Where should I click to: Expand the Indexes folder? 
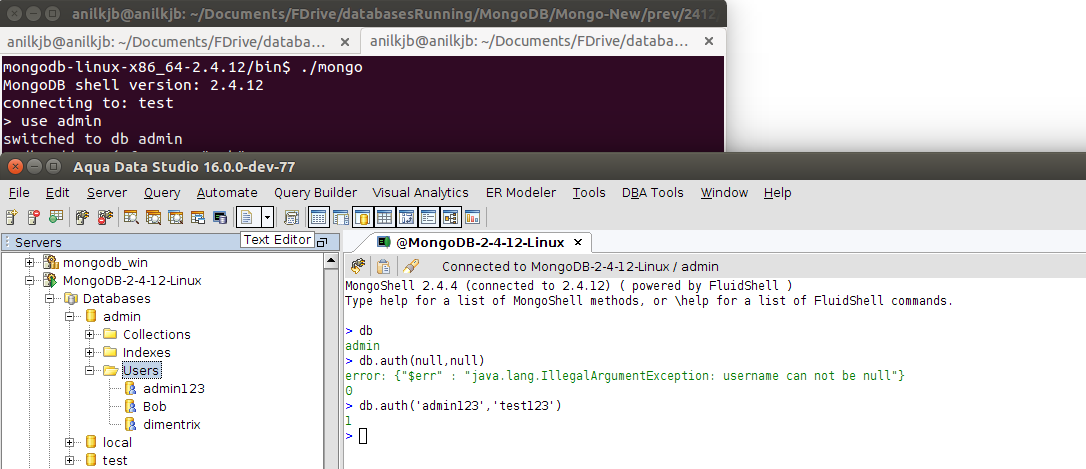[x=90, y=353]
